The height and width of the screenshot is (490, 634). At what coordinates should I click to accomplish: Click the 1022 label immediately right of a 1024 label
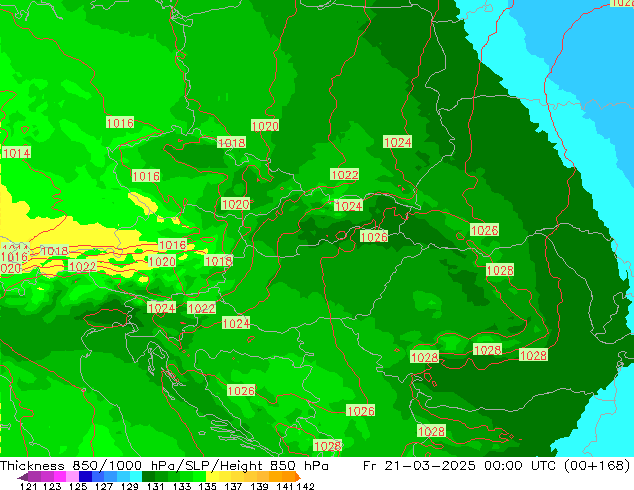pos(201,308)
